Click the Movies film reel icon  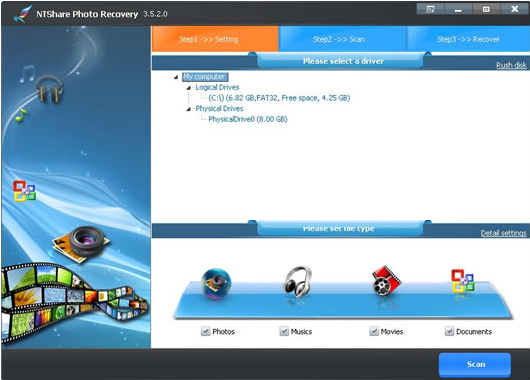tap(386, 281)
